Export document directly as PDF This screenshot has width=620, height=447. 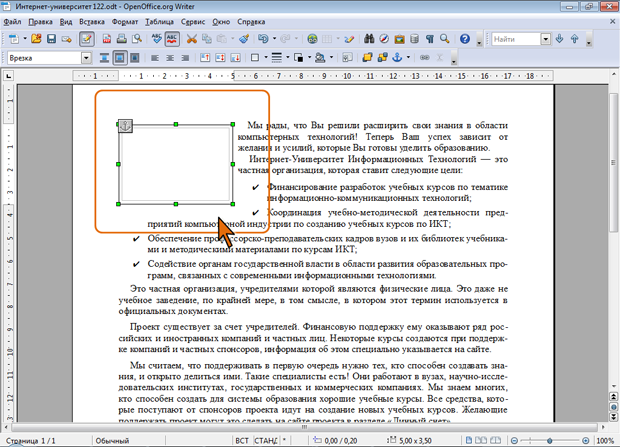(109, 39)
